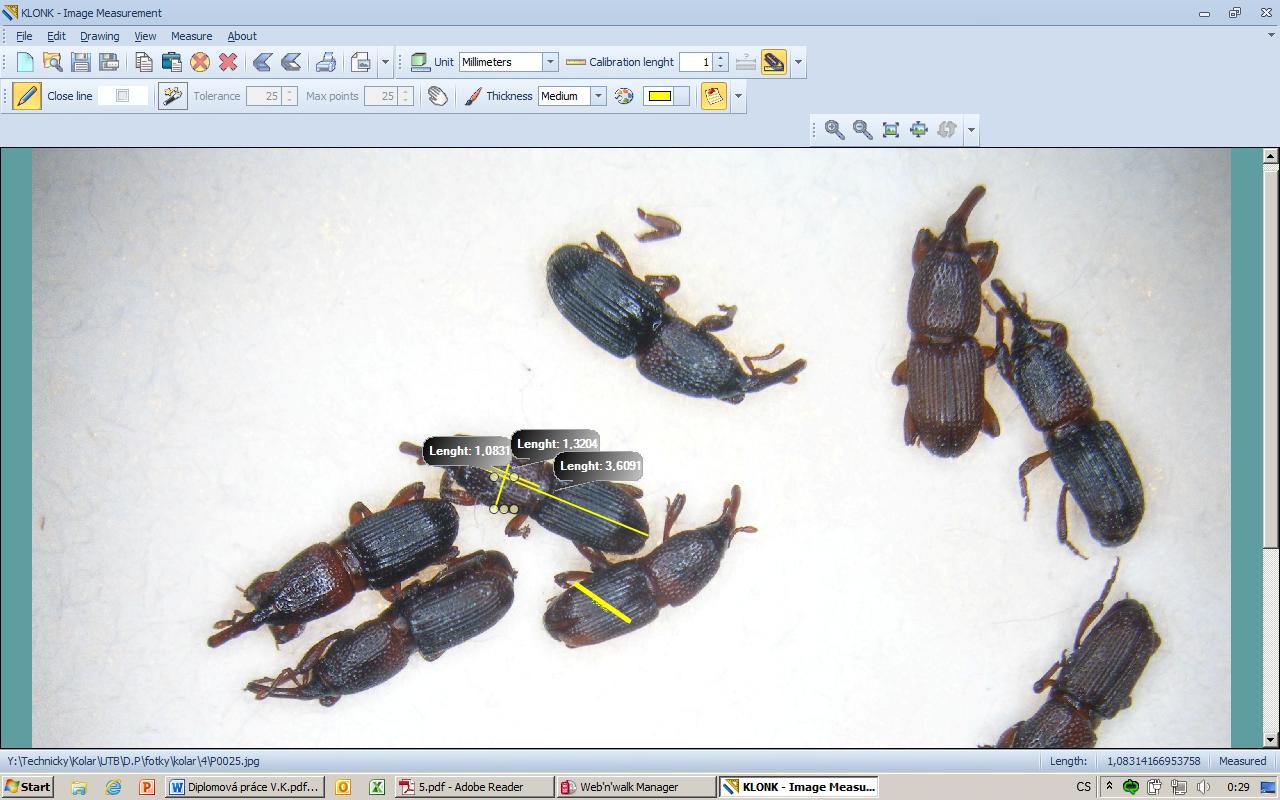Click the Excel icon in taskbar
1280x800 pixels.
click(377, 787)
